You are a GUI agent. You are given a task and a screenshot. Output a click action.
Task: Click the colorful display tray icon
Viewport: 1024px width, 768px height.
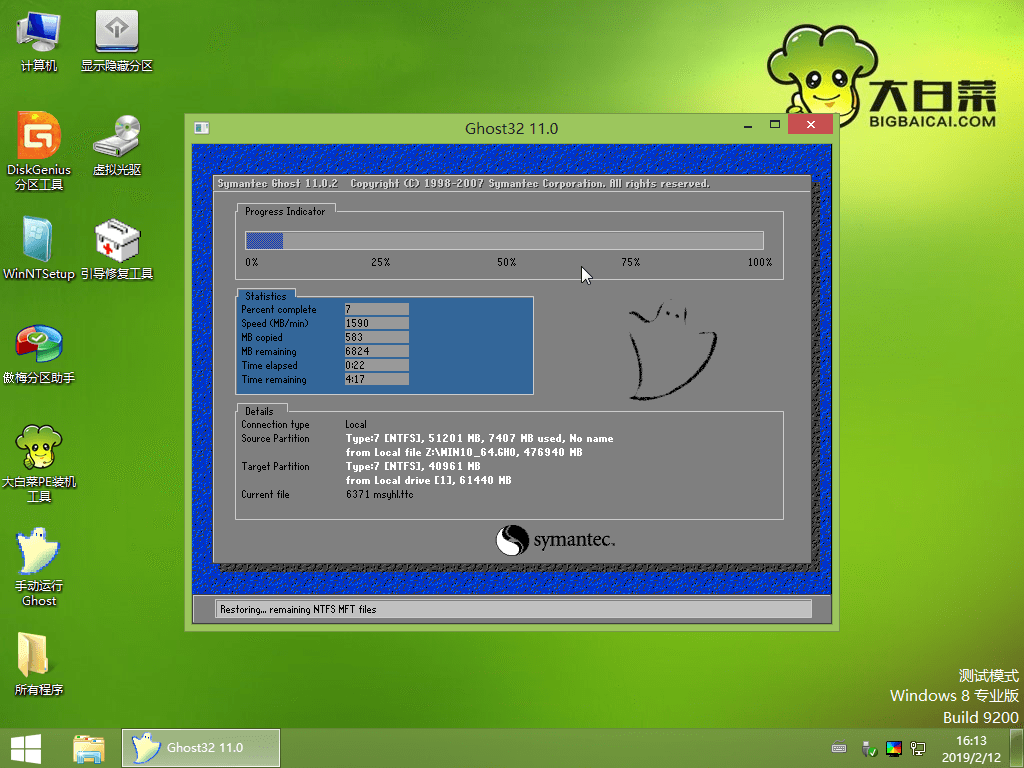point(893,748)
